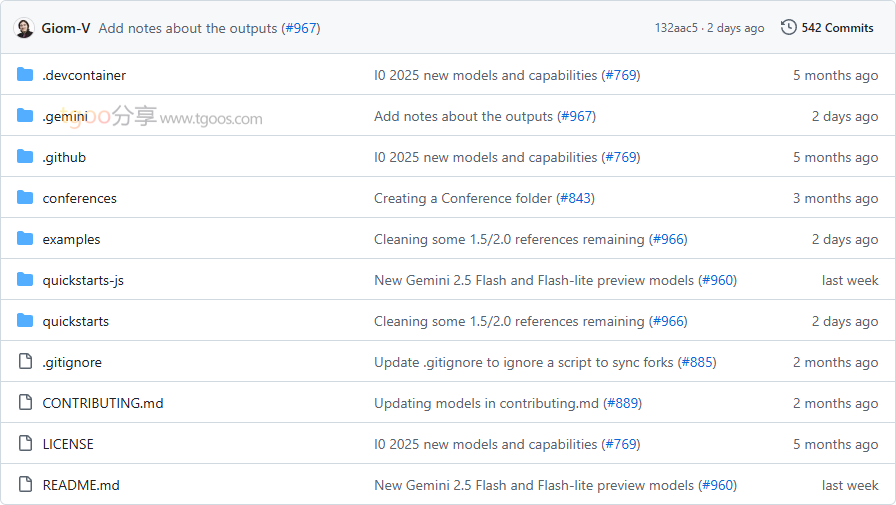Open the CONTRIBUTING.md file
Image resolution: width=896 pixels, height=505 pixels.
pyautogui.click(x=102, y=403)
